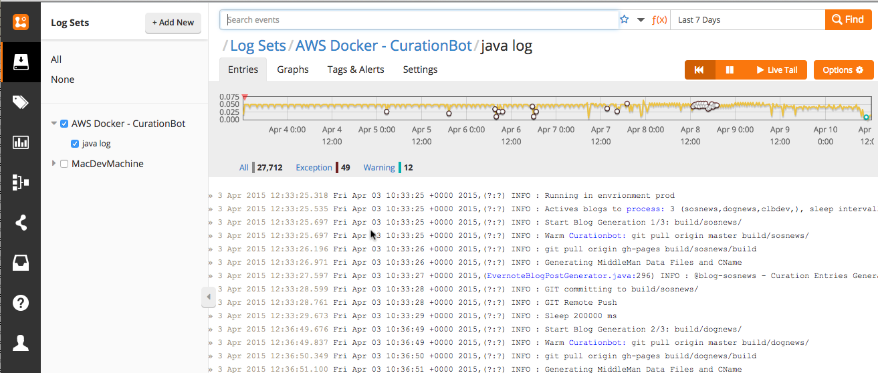Uncheck AWS Docker - CurationBot checkbox
Screen dimensions: 878x373
point(64,124)
